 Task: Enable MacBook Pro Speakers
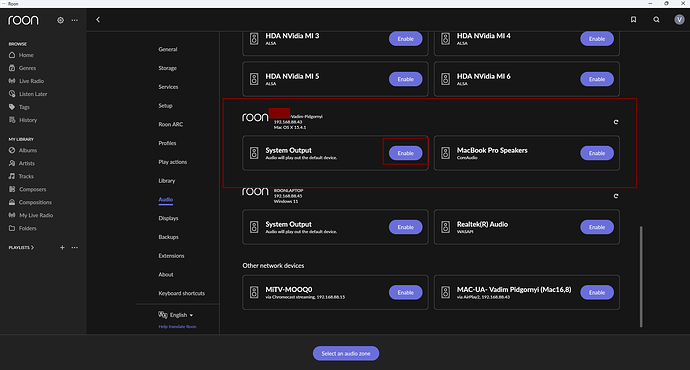(x=597, y=153)
